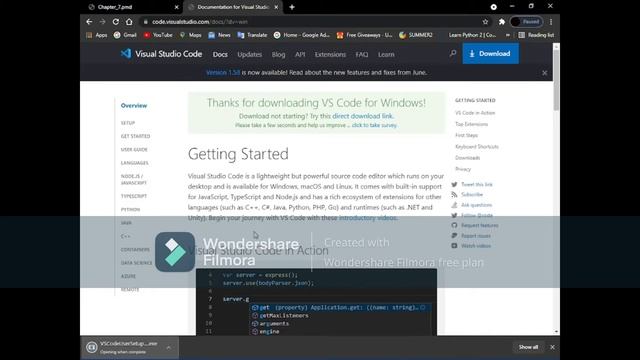Screen dimensions: 640x360
Task: Click the blue Download button
Action: [491, 53]
